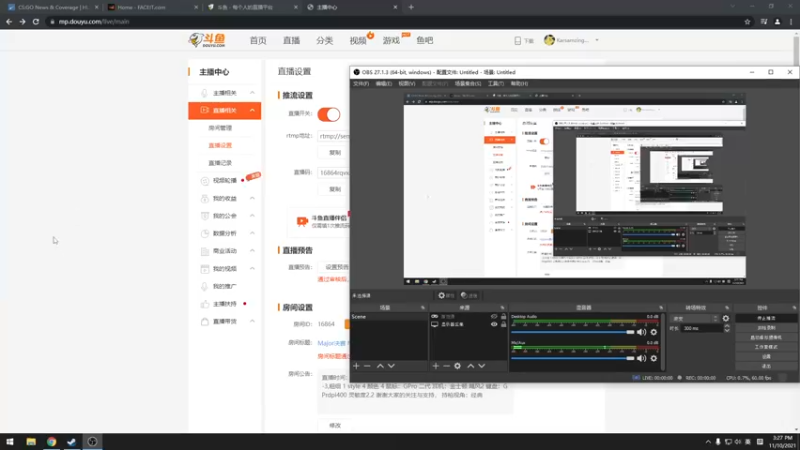Open File Explorer from the taskbar
This screenshot has width=800, height=450.
tap(31, 442)
